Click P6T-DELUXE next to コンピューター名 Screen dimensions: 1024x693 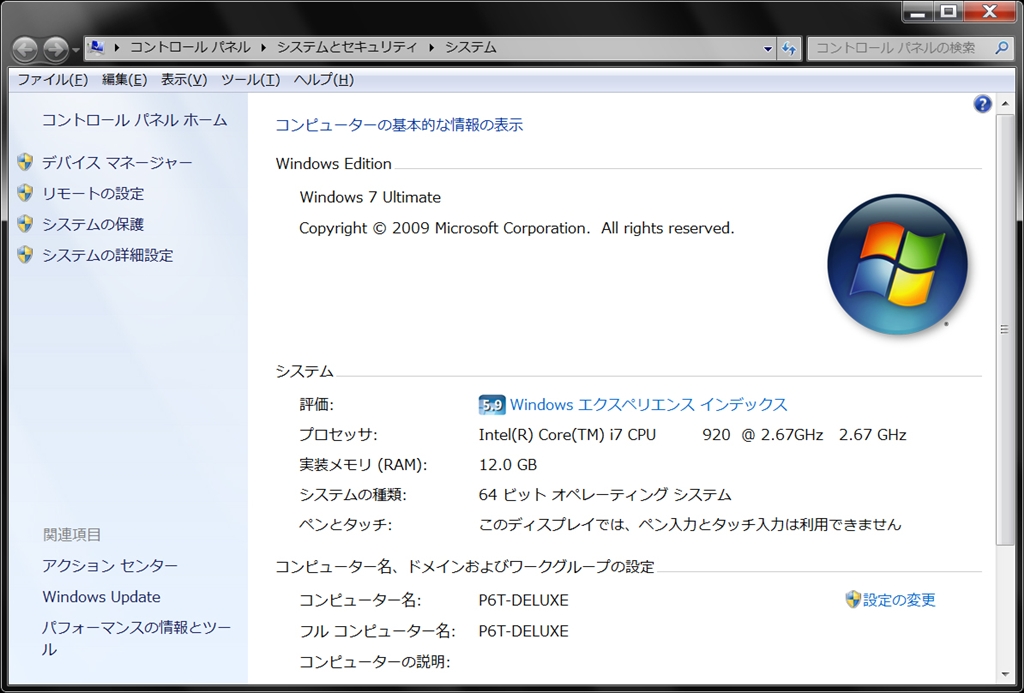coord(523,600)
